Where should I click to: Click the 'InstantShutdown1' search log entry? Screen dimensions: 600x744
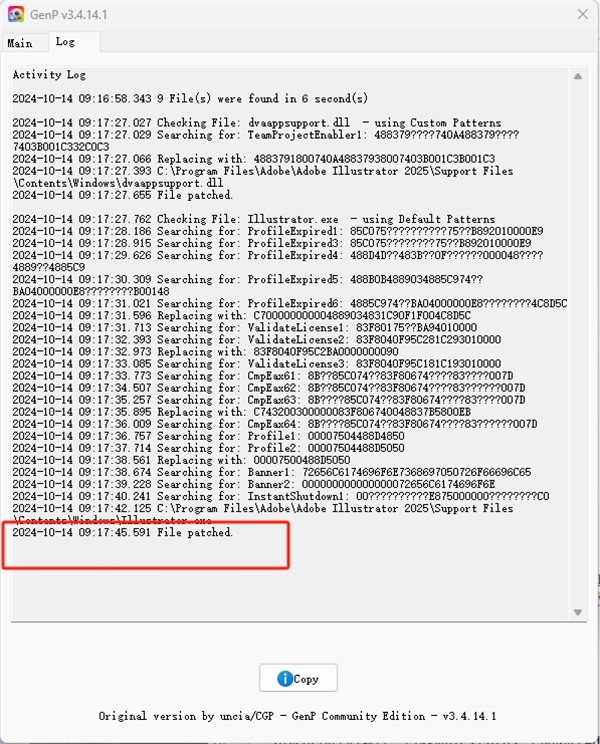coord(281,496)
